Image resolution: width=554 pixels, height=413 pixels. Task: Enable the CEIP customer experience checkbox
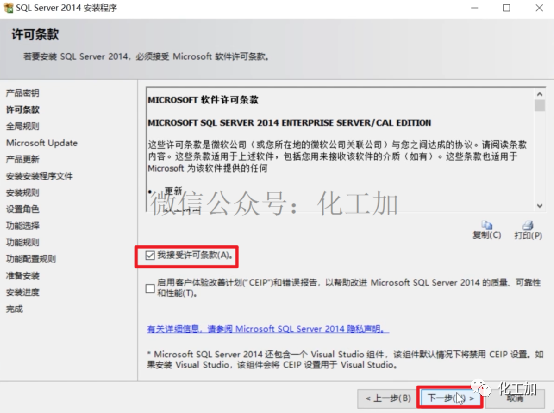[150, 288]
